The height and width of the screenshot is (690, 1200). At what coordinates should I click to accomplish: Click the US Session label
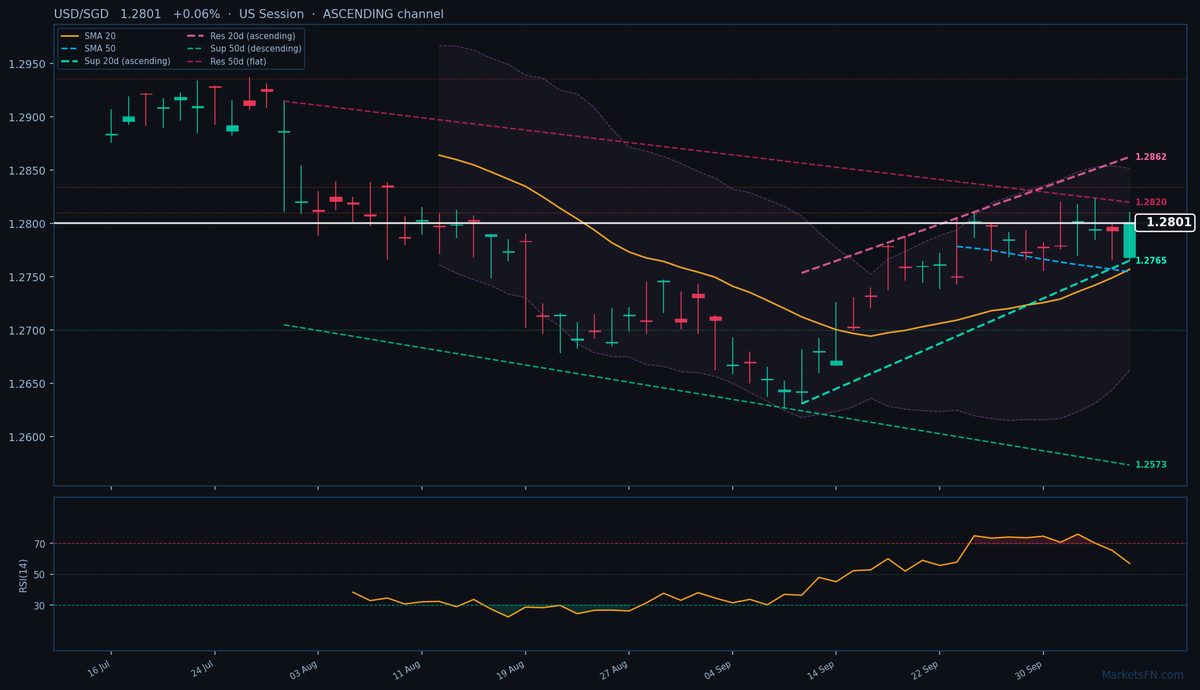pyautogui.click(x=271, y=14)
